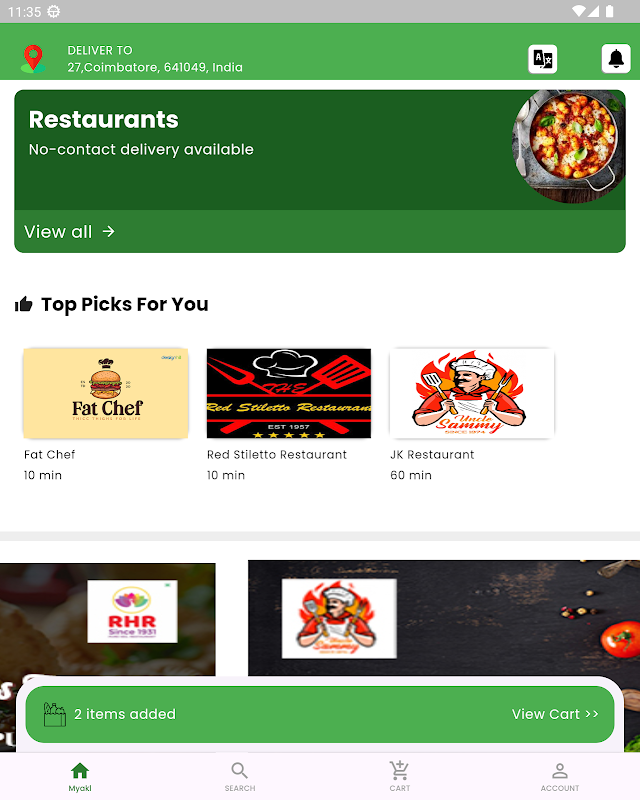
Task: Select Red Stiletto Restaurant logo image
Action: 289,393
